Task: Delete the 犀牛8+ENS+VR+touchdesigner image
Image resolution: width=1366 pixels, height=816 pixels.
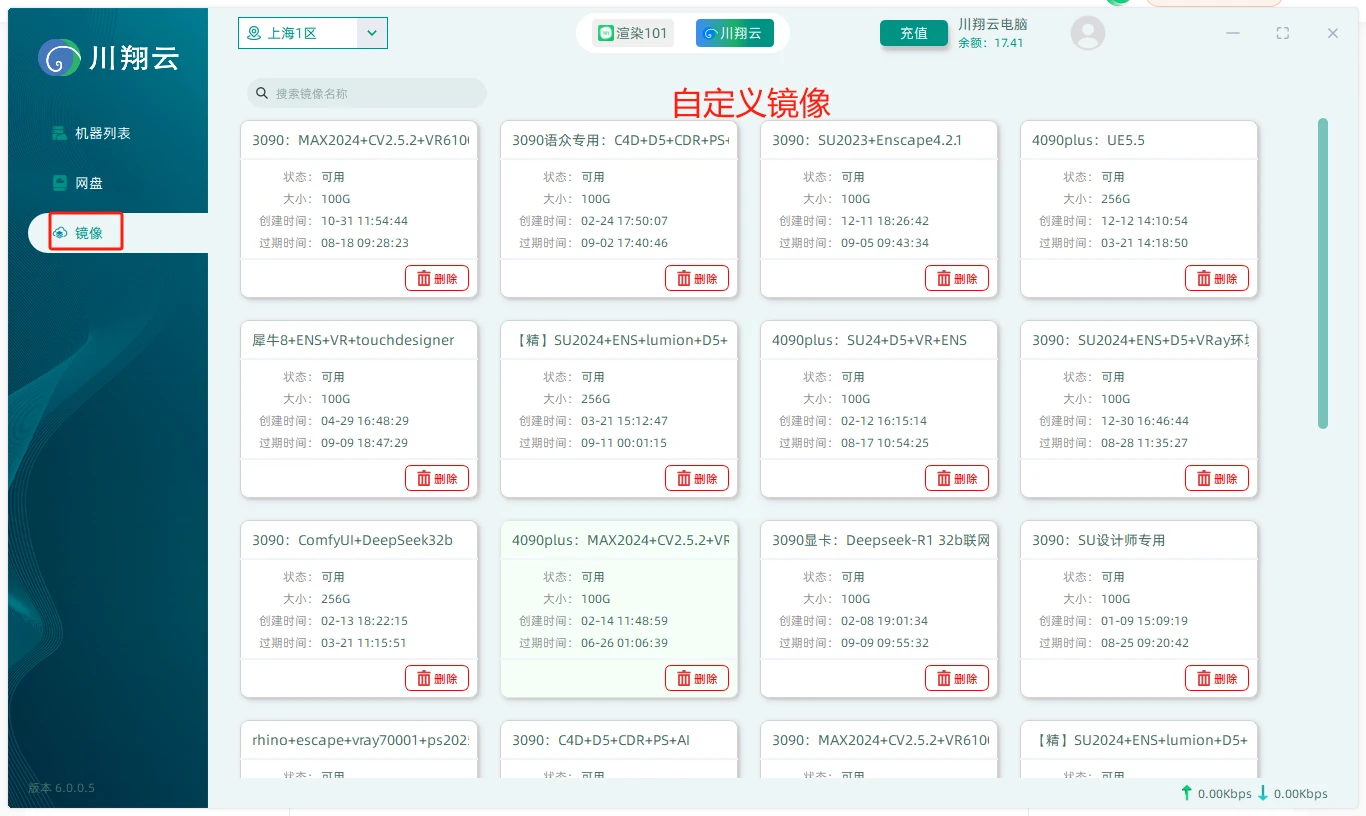Action: pos(437,478)
